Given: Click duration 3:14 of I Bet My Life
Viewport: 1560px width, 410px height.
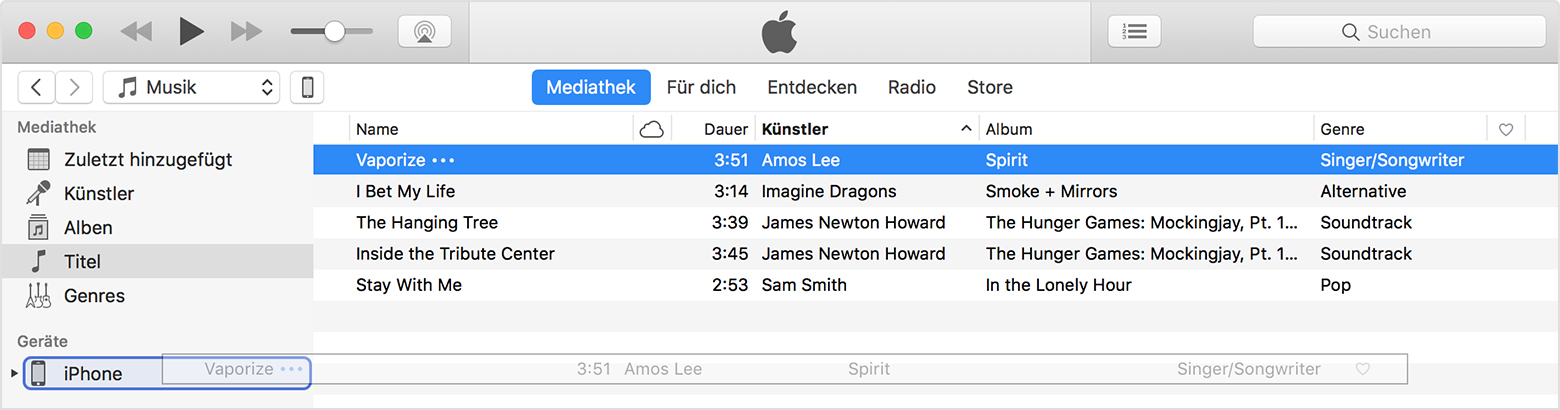Looking at the screenshot, I should 730,191.
